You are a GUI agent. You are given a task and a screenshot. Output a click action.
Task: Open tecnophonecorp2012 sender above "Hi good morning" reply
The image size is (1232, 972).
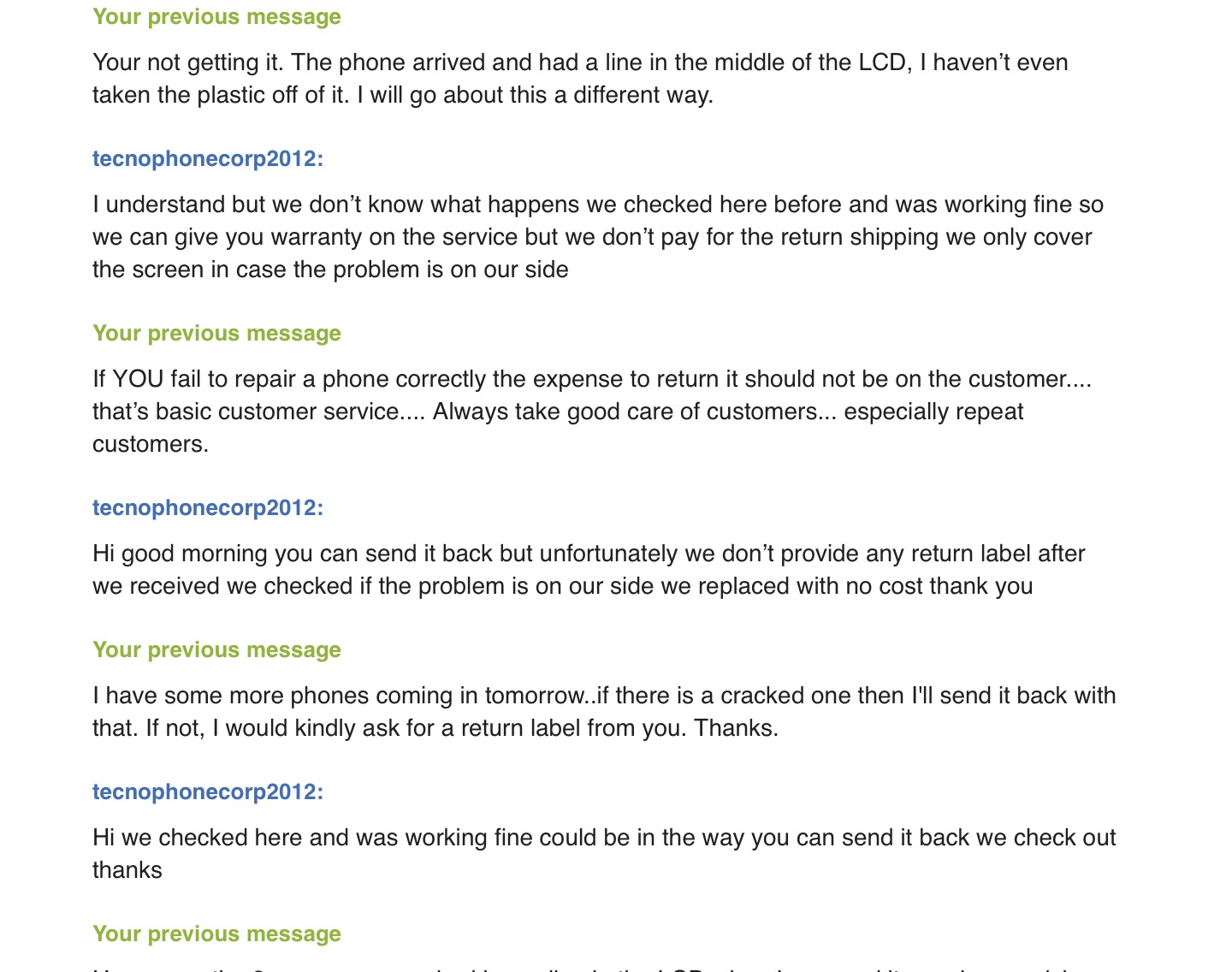coord(208,507)
